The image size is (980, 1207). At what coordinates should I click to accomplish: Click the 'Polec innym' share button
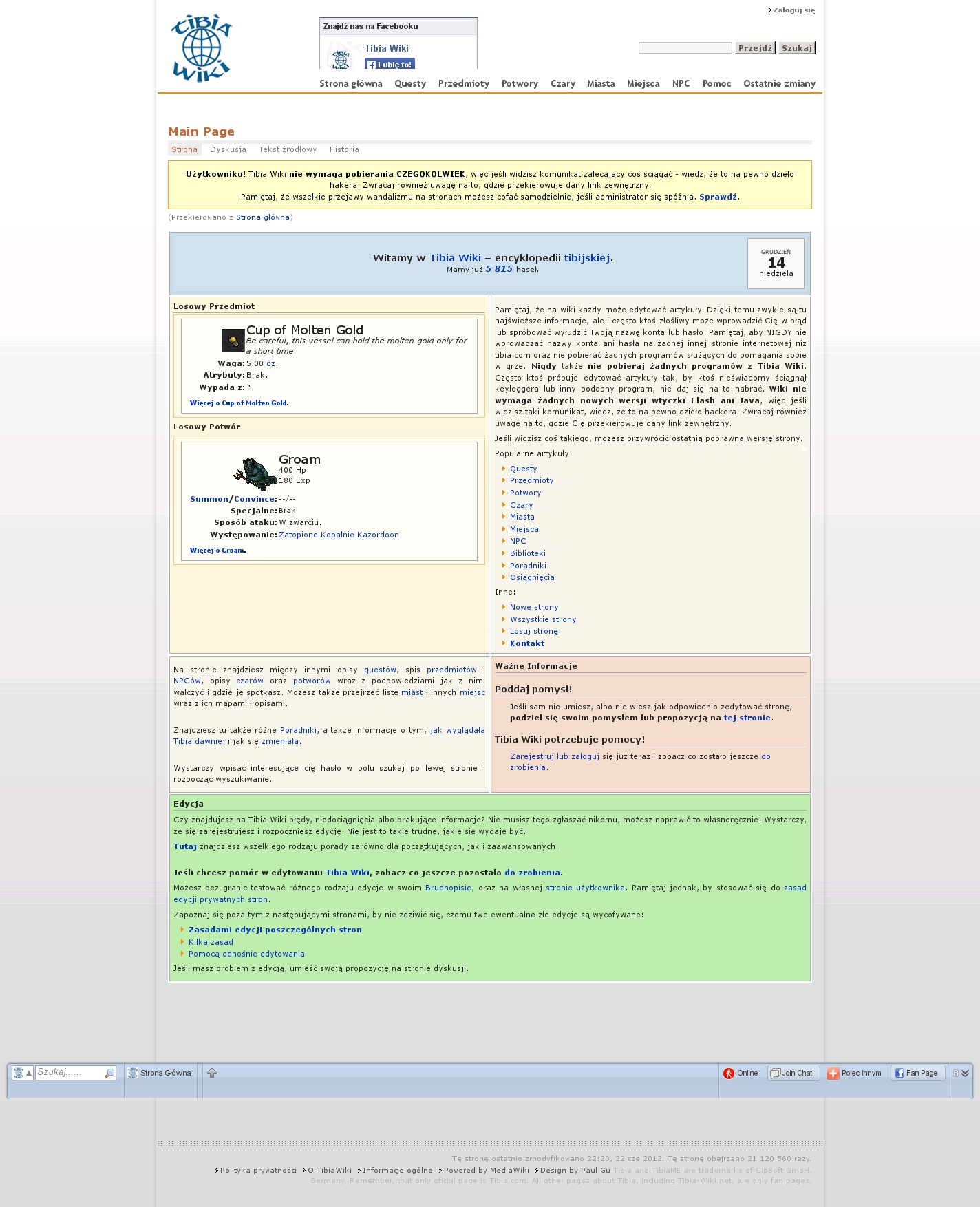click(x=854, y=1073)
